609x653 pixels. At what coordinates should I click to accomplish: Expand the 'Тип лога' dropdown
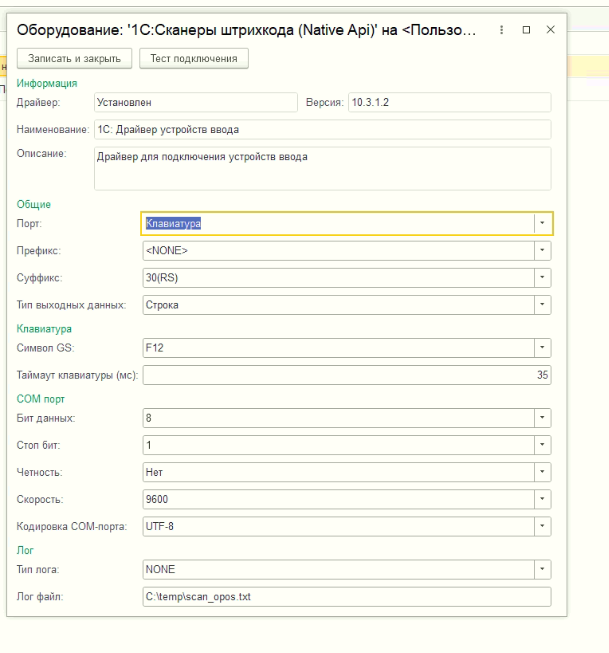tap(542, 569)
